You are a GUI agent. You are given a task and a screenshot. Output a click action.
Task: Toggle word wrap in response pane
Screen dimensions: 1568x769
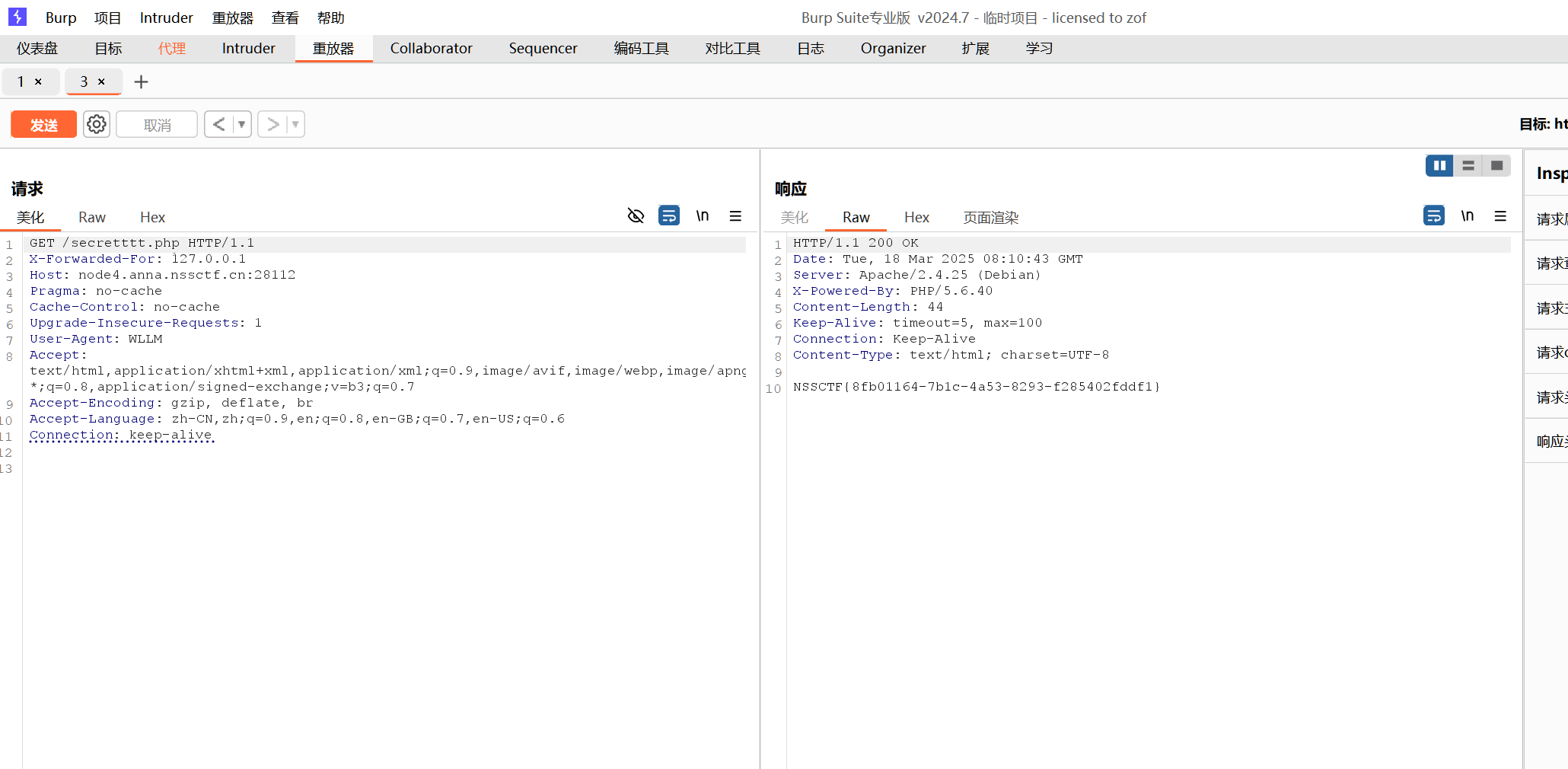coord(1434,216)
